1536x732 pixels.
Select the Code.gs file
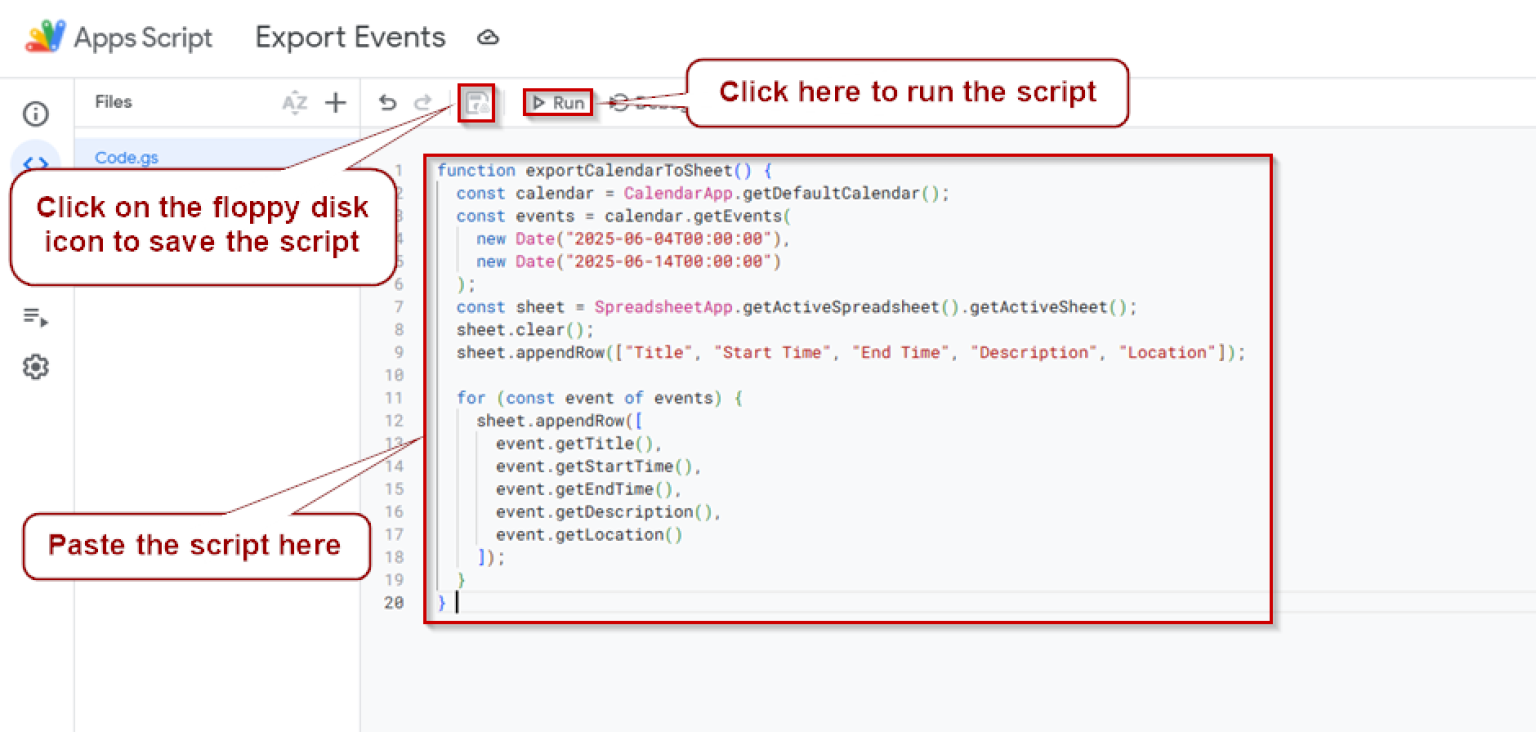point(126,157)
